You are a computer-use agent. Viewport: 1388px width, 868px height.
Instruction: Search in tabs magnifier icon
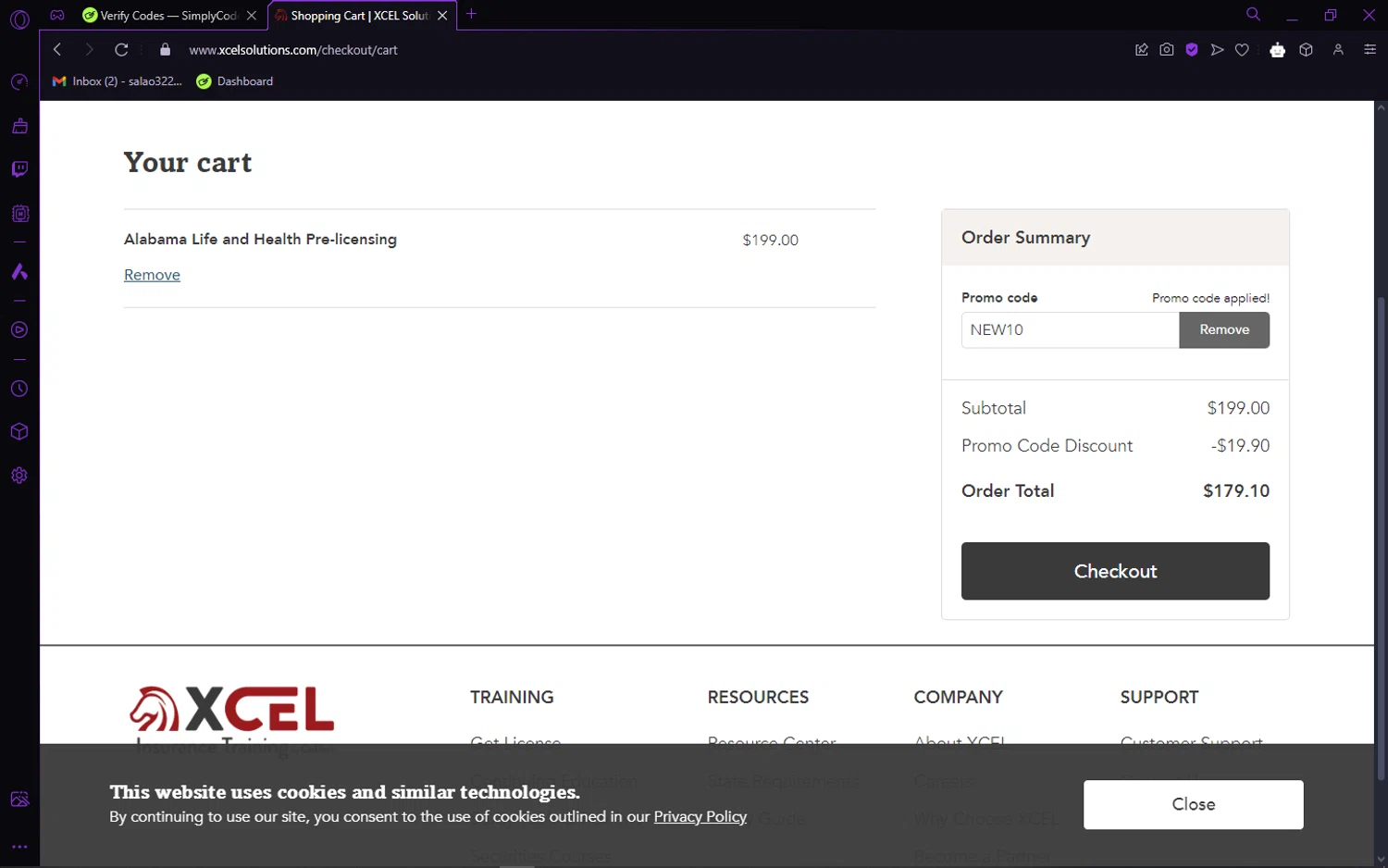tap(1253, 14)
